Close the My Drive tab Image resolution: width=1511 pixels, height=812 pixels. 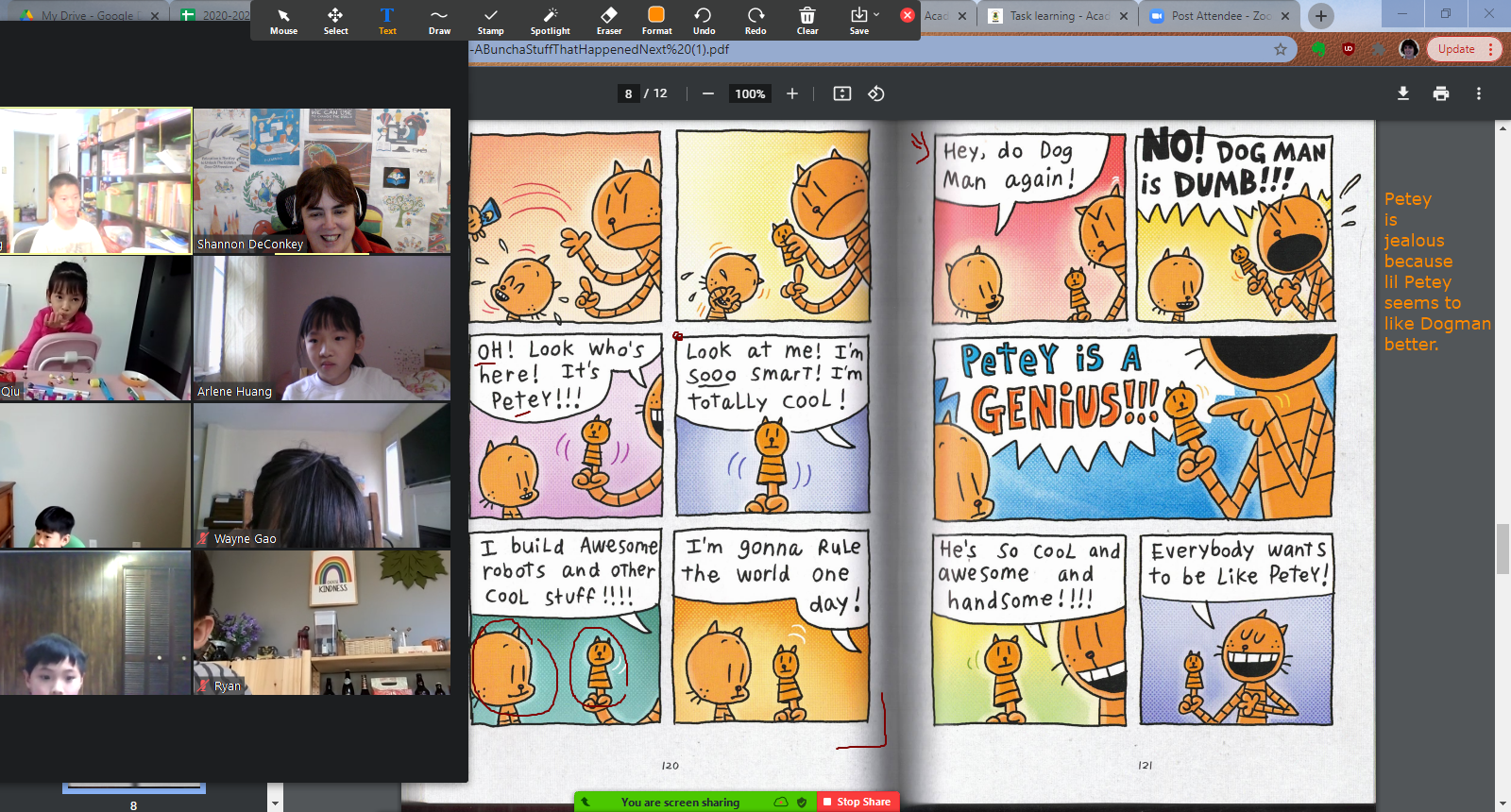click(x=155, y=17)
